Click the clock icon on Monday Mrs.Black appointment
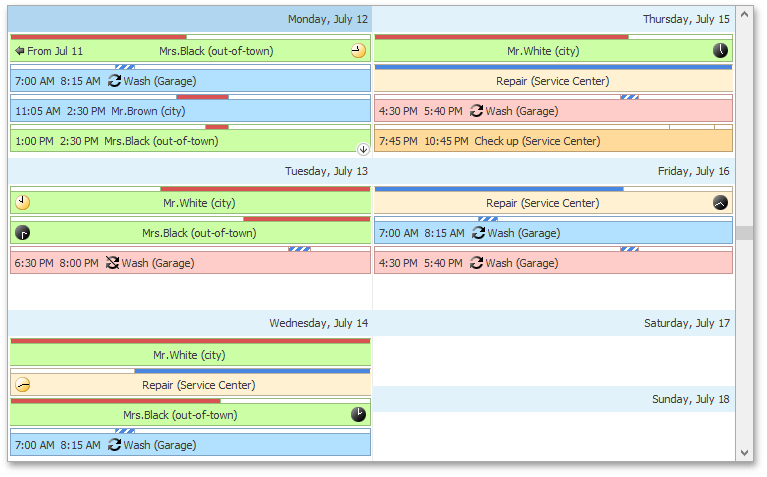The image size is (767, 477). coord(359,50)
